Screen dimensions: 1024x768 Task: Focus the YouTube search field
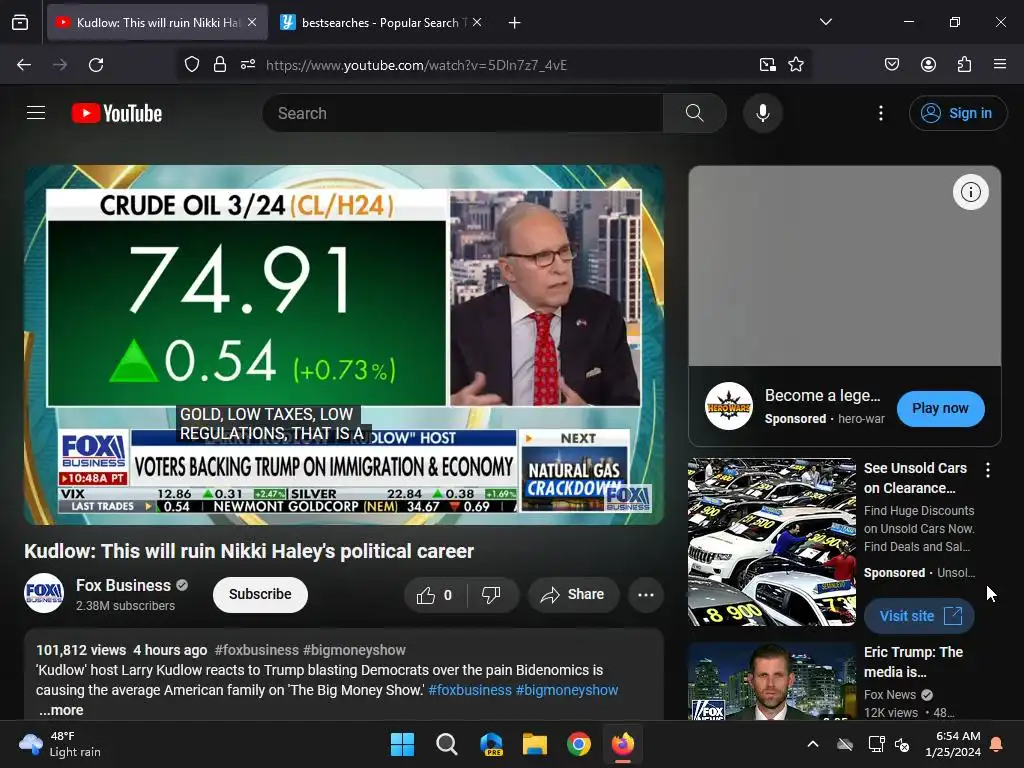tap(463, 113)
